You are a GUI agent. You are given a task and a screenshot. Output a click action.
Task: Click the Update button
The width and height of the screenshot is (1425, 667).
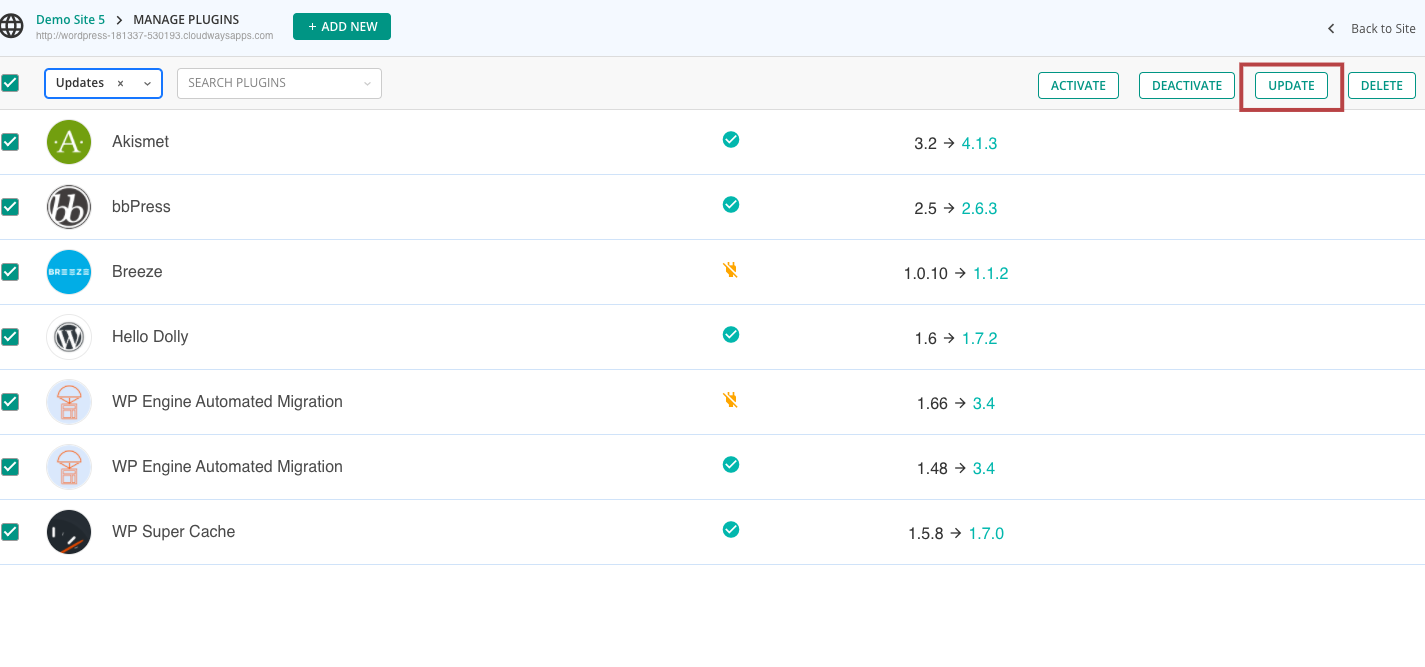point(1291,85)
